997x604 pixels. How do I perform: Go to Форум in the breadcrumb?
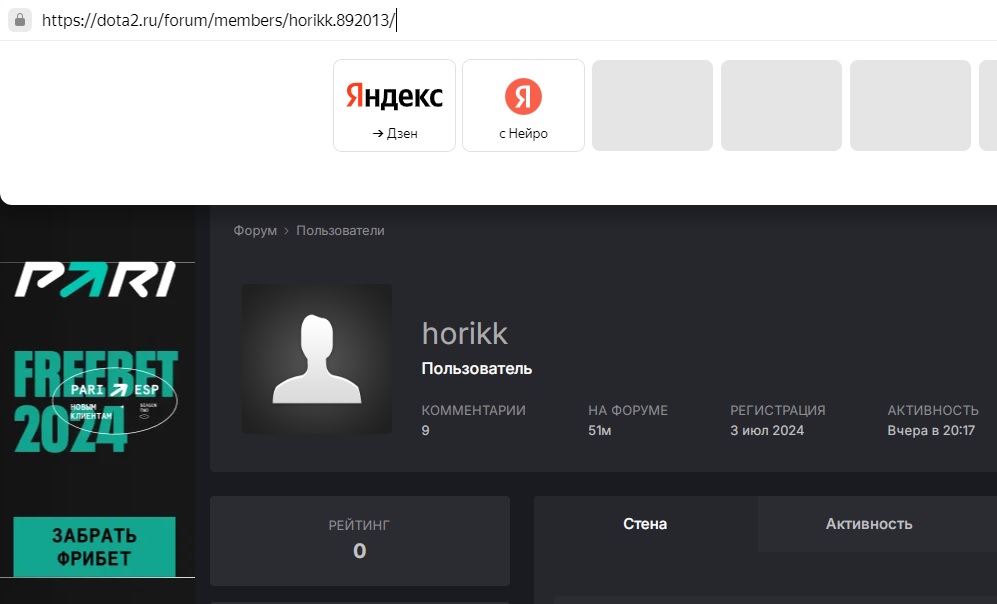tap(255, 231)
